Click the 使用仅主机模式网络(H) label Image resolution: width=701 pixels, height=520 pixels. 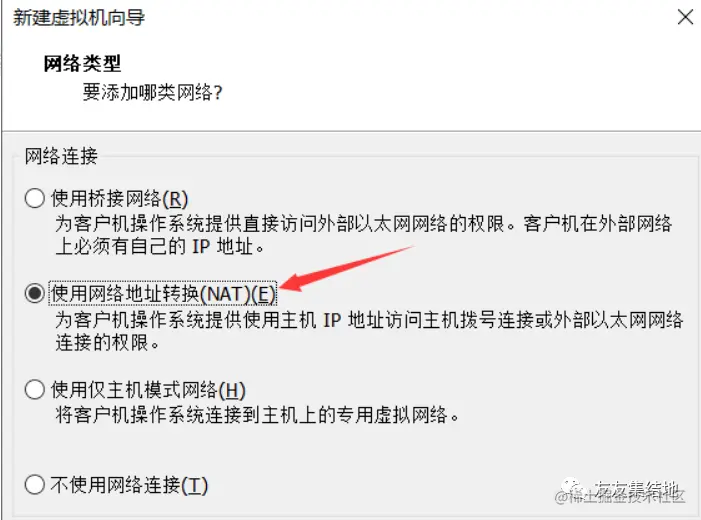(148, 390)
